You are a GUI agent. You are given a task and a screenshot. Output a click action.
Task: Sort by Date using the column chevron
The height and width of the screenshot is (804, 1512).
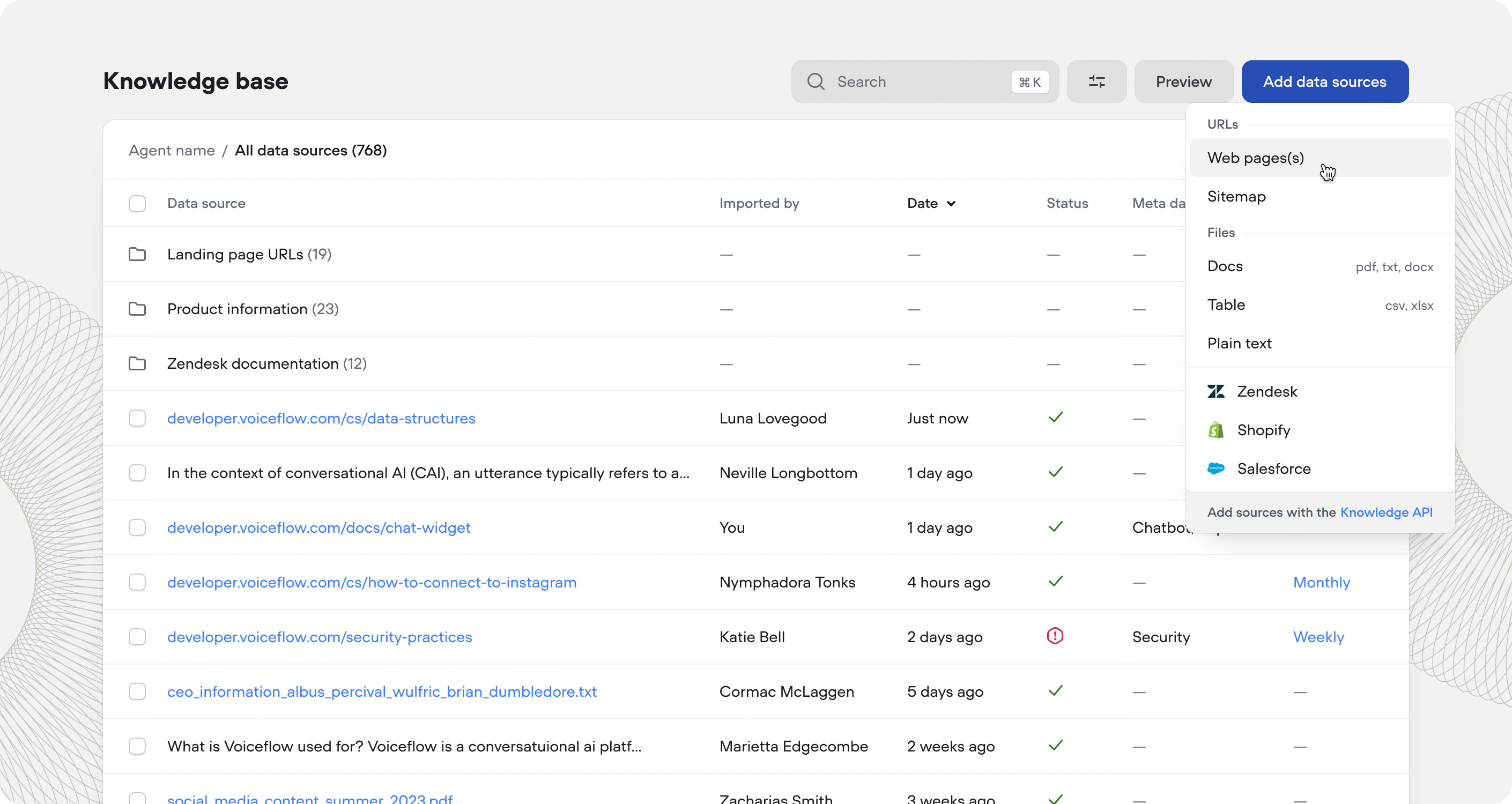tap(951, 204)
